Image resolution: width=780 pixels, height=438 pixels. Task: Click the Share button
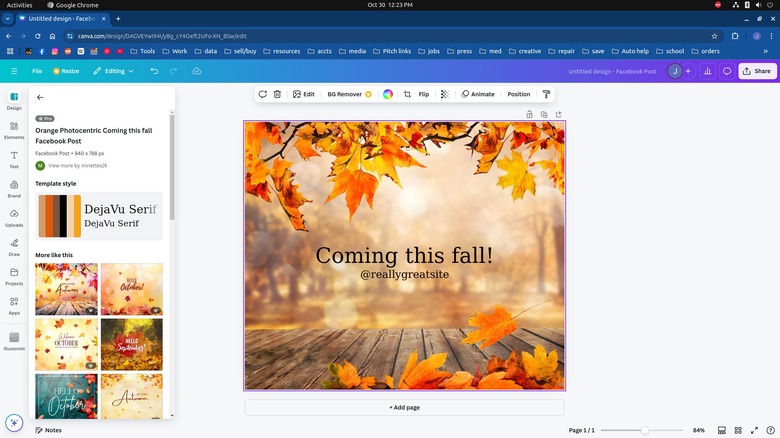(x=756, y=71)
